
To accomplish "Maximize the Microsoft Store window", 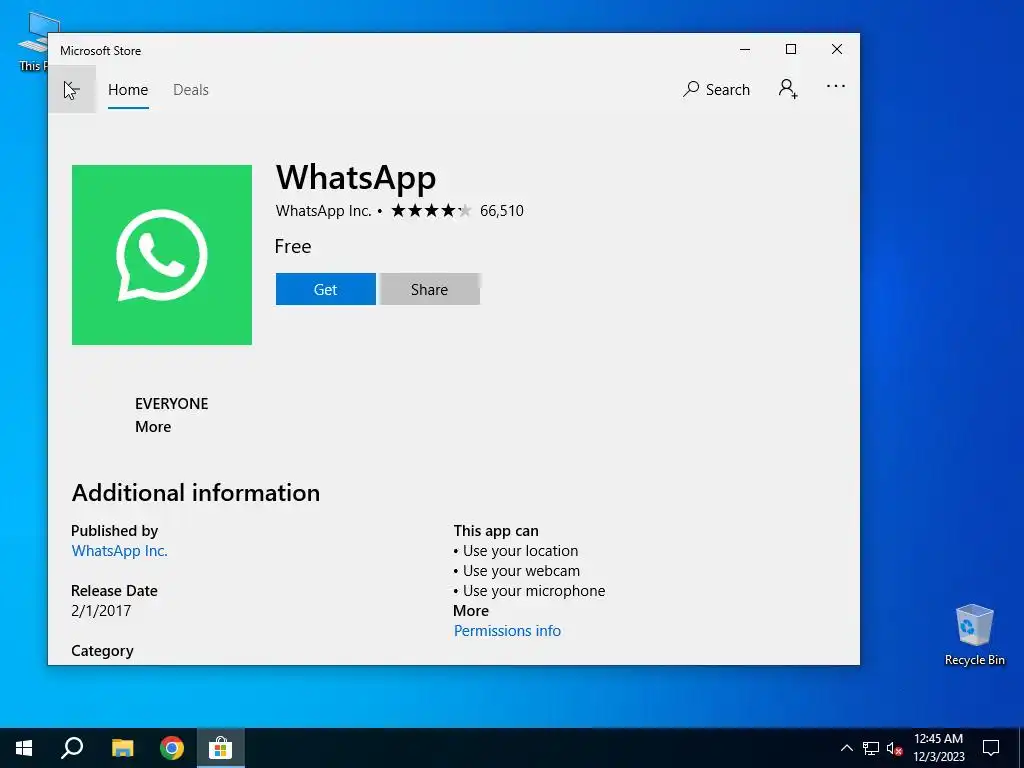I will coord(791,49).
